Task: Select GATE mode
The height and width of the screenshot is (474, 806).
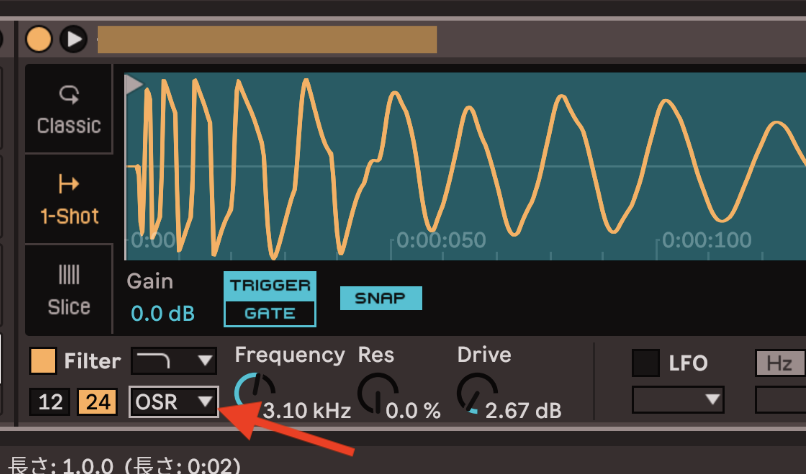Action: click(x=270, y=313)
